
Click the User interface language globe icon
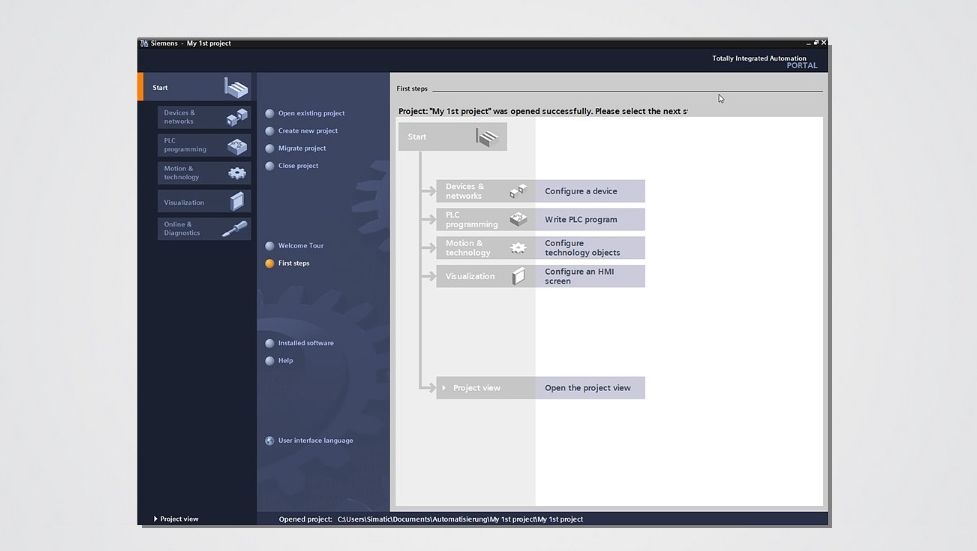270,441
